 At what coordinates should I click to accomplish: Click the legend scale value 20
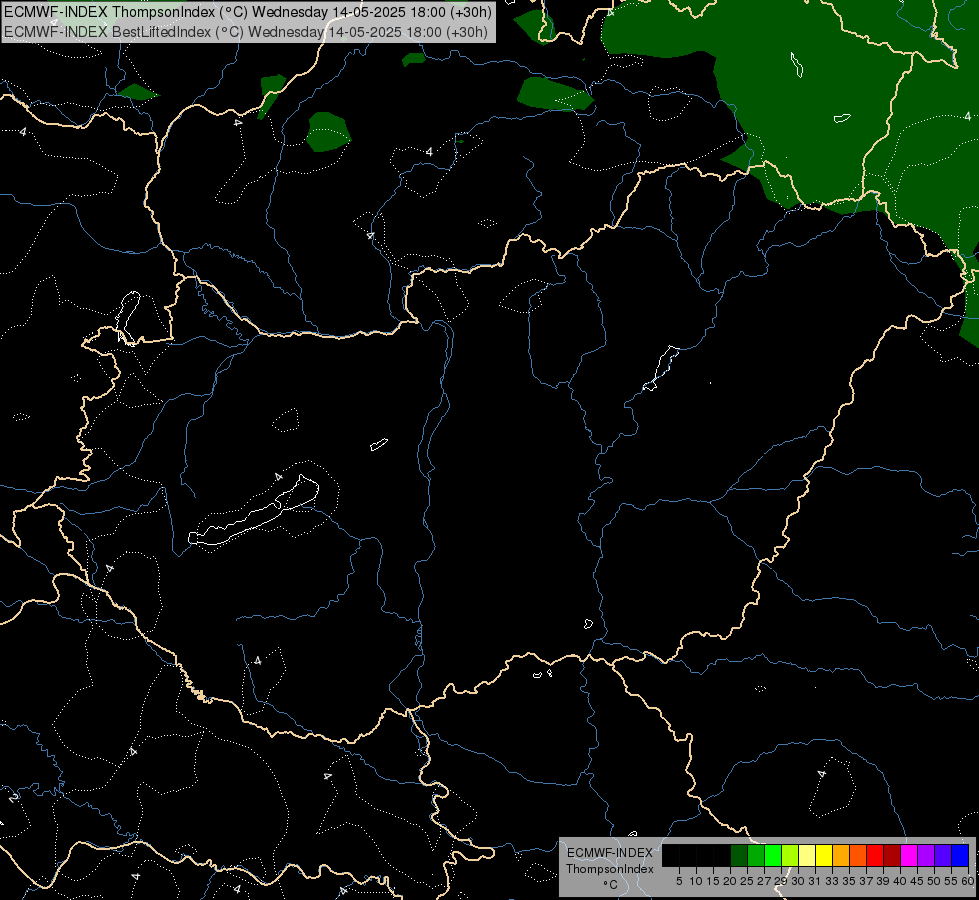730,881
